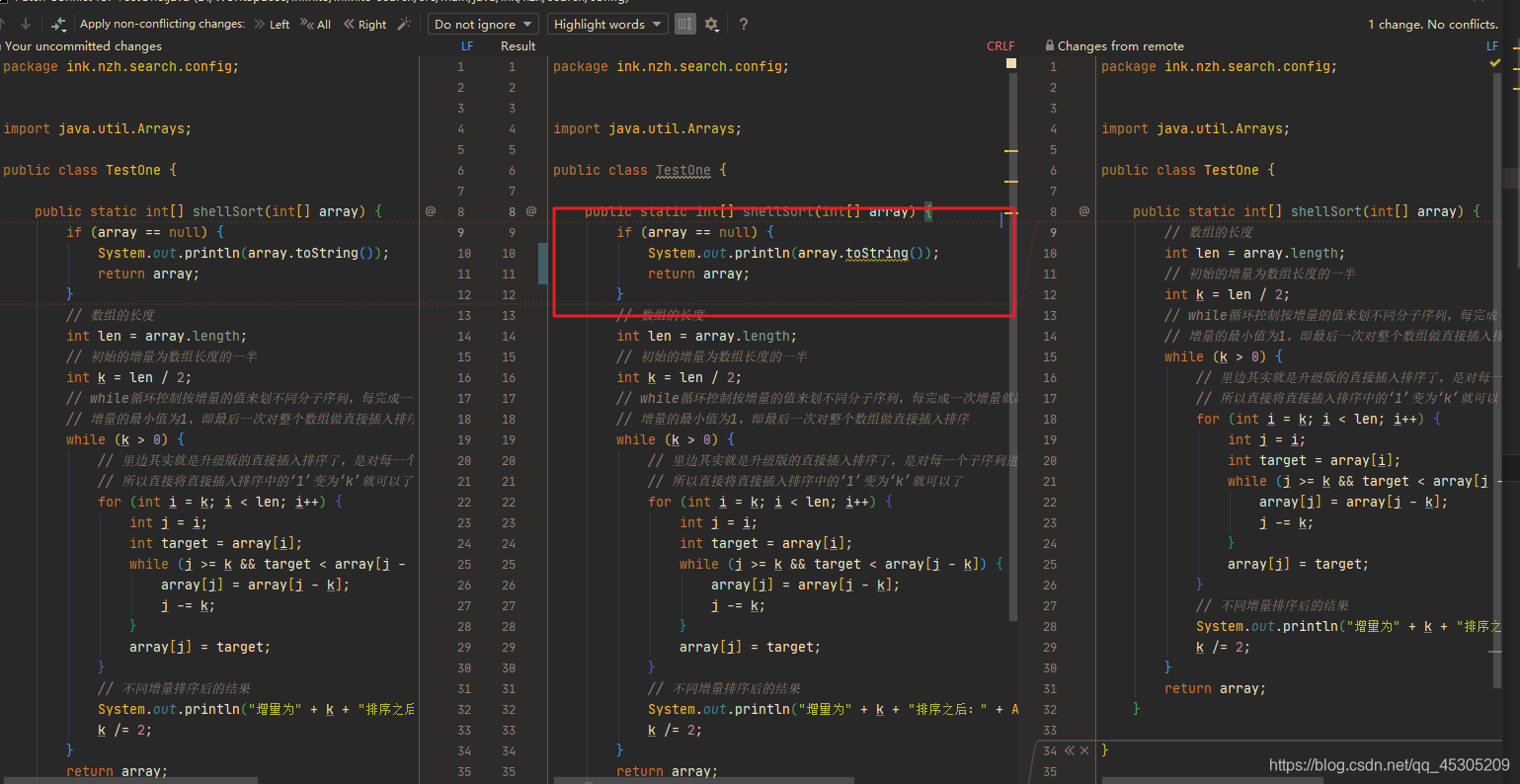Click 'j -= k;' in remote pane
Viewport: 1520px width, 784px height.
1286,522
